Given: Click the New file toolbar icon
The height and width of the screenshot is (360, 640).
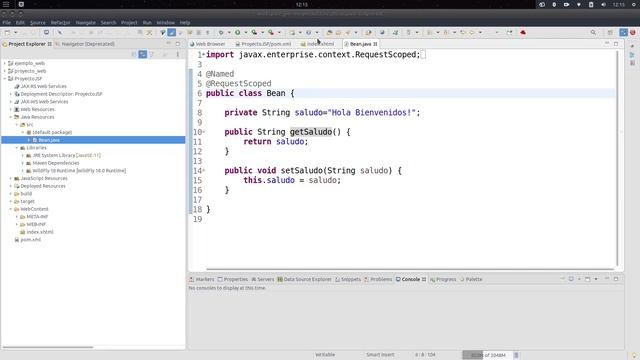Looking at the screenshot, I should click(x=7, y=32).
